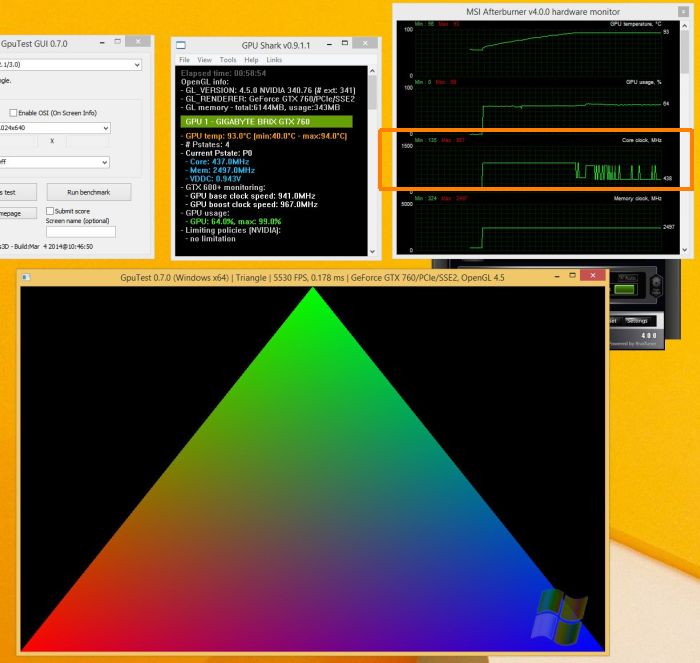Minimize the GpuTest GUI 0.7.0 window
This screenshot has width=700, height=663.
(x=102, y=42)
